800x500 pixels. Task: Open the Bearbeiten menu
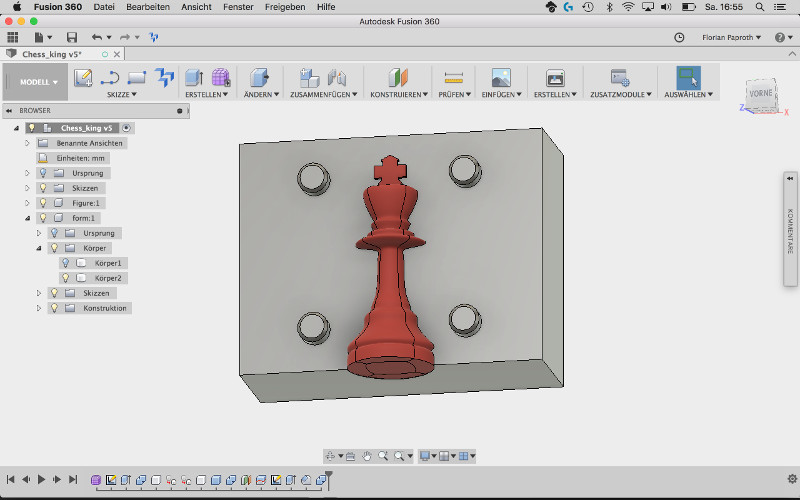click(x=147, y=6)
